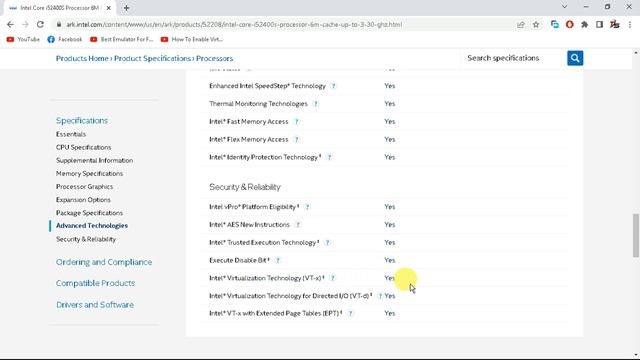This screenshot has height=360, width=640.
Task: Open the extensions puzzle icon
Action: point(584,24)
